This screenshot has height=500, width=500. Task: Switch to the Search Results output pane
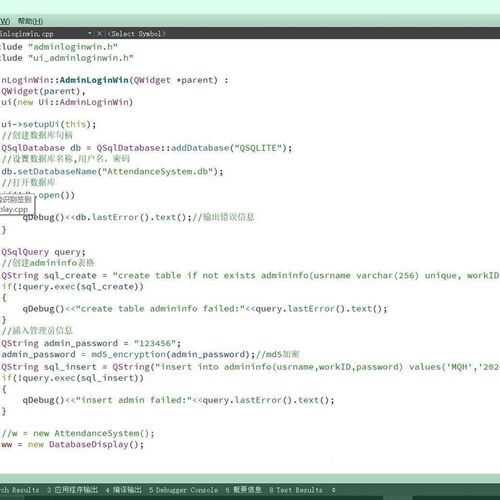(19, 490)
